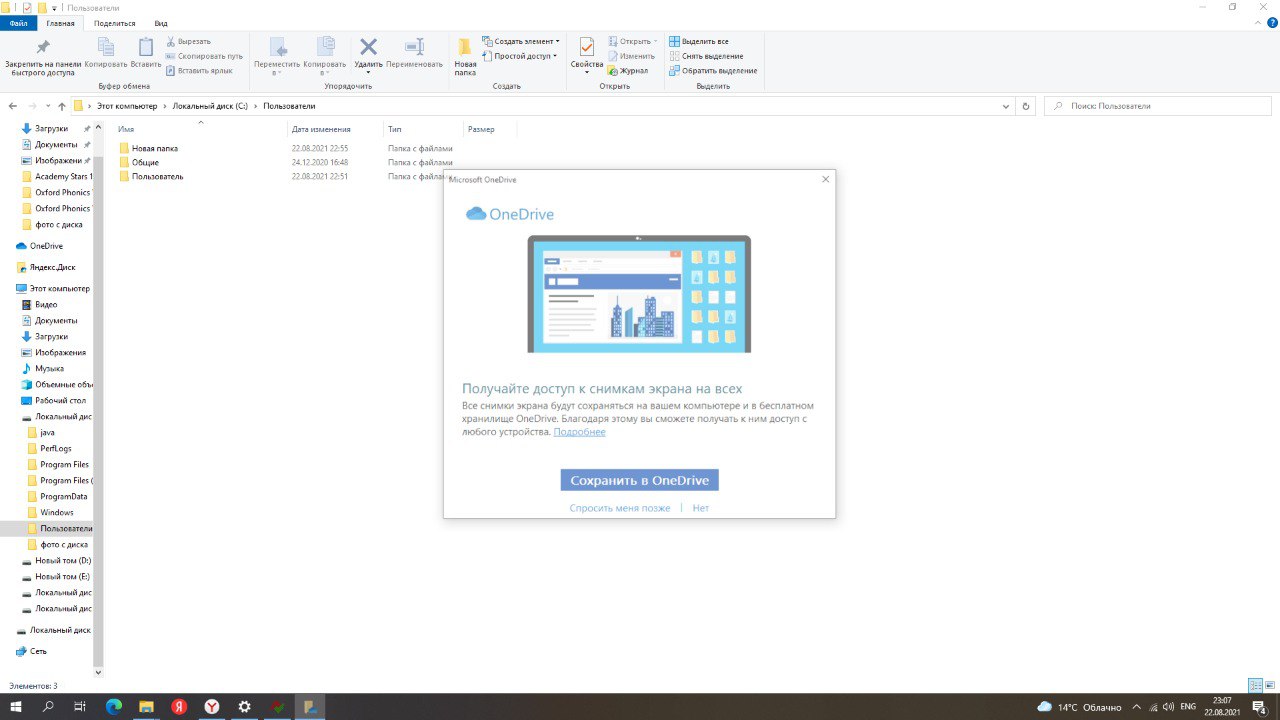This screenshot has width=1280, height=720.
Task: Select the 'Пользователь' folder
Action: pyautogui.click(x=157, y=176)
